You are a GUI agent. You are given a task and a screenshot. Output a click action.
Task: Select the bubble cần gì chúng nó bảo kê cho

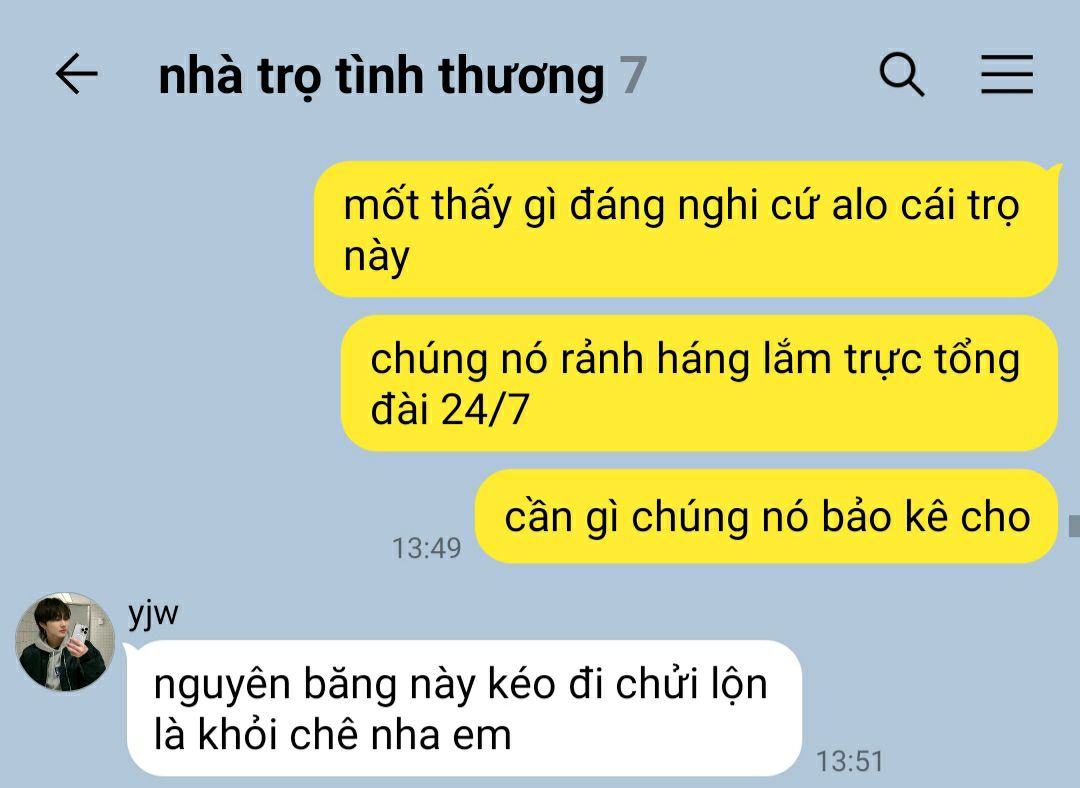767,517
